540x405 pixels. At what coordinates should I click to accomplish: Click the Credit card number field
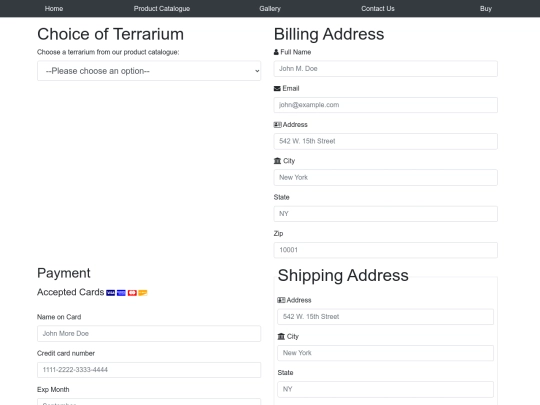[149, 370]
